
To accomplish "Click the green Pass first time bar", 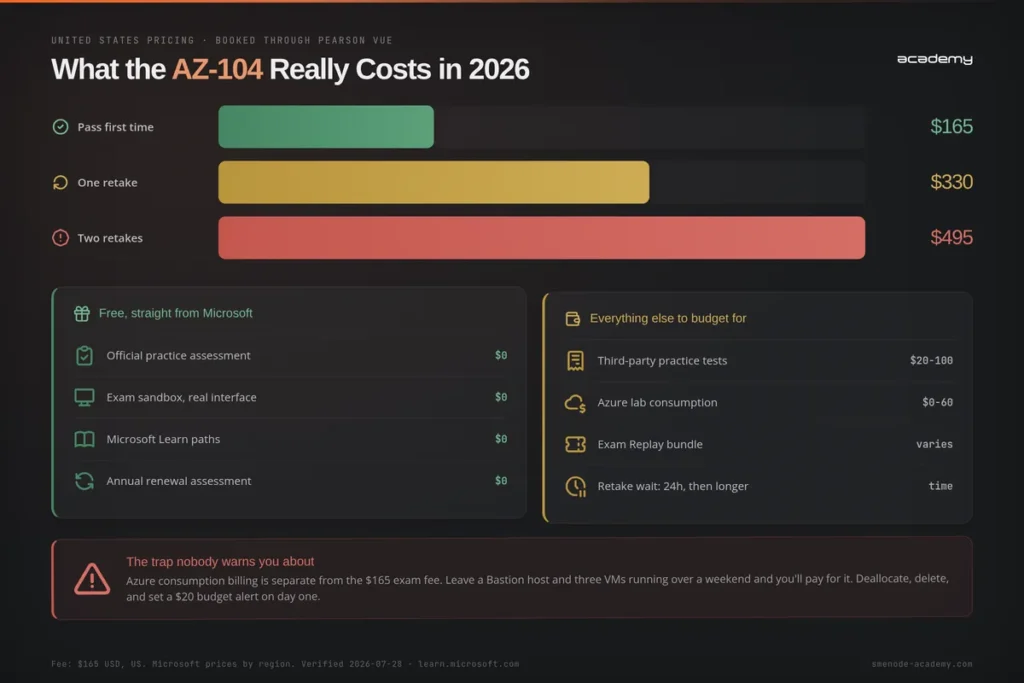I will (326, 127).
